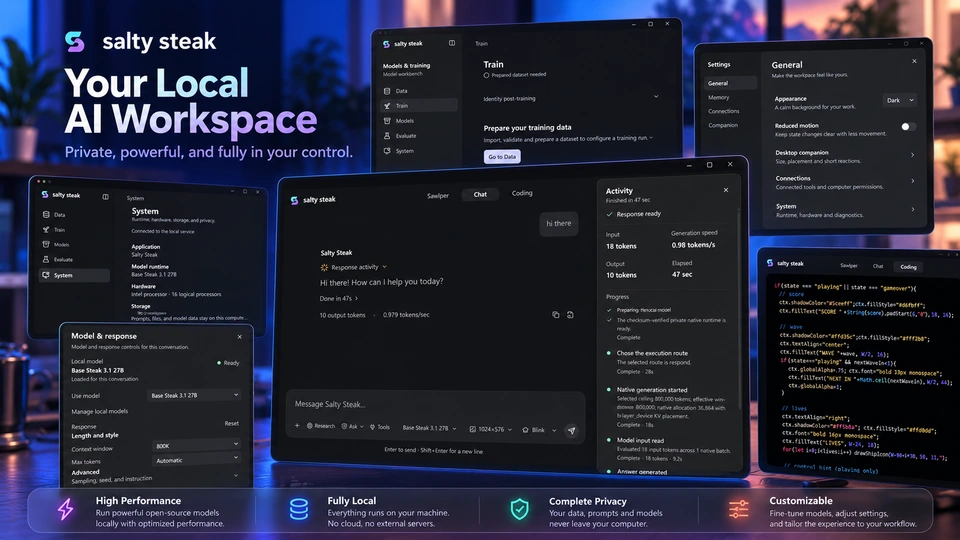Click the plus attach icon in message bar

[x=297, y=426]
